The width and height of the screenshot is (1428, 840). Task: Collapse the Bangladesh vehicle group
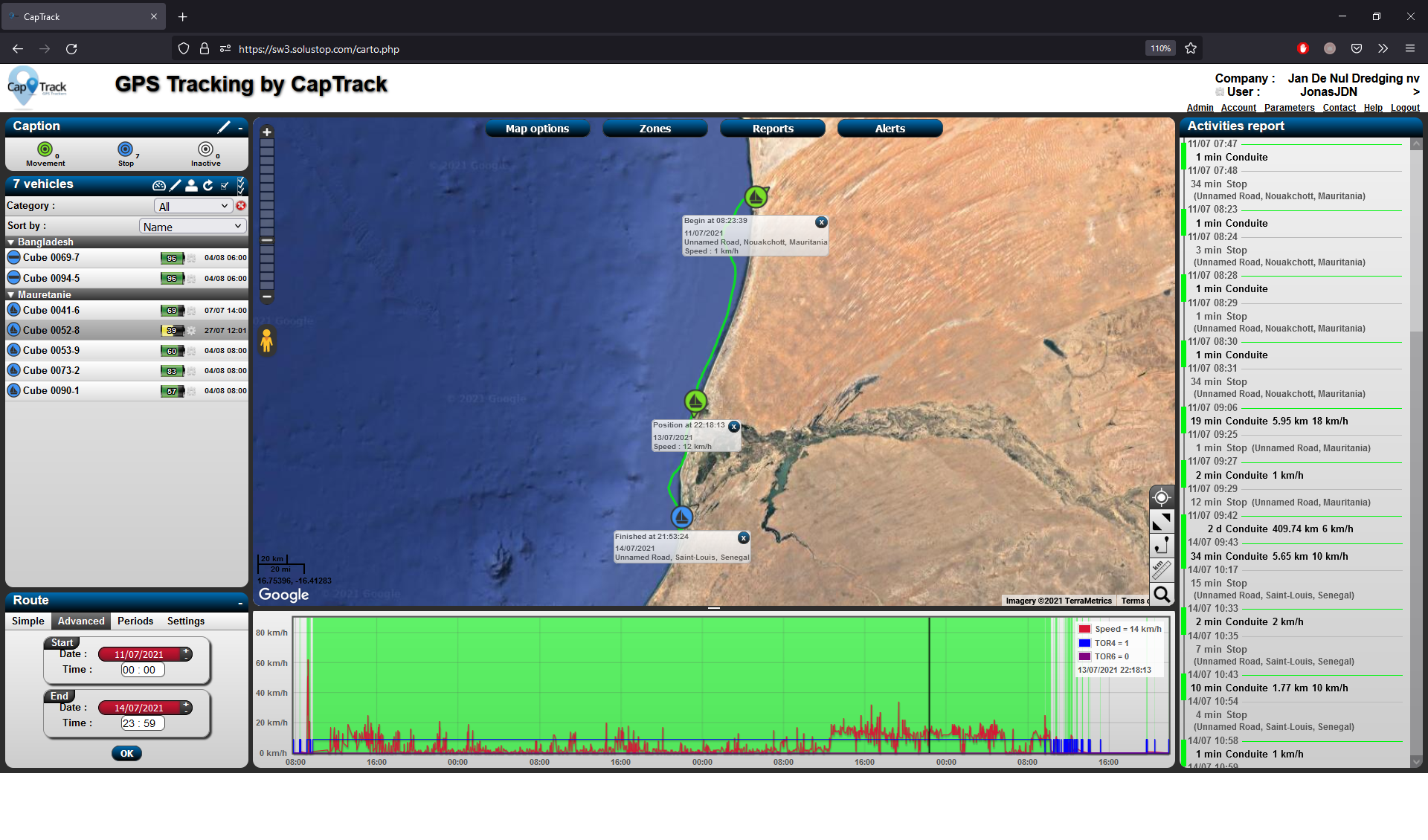pos(11,242)
